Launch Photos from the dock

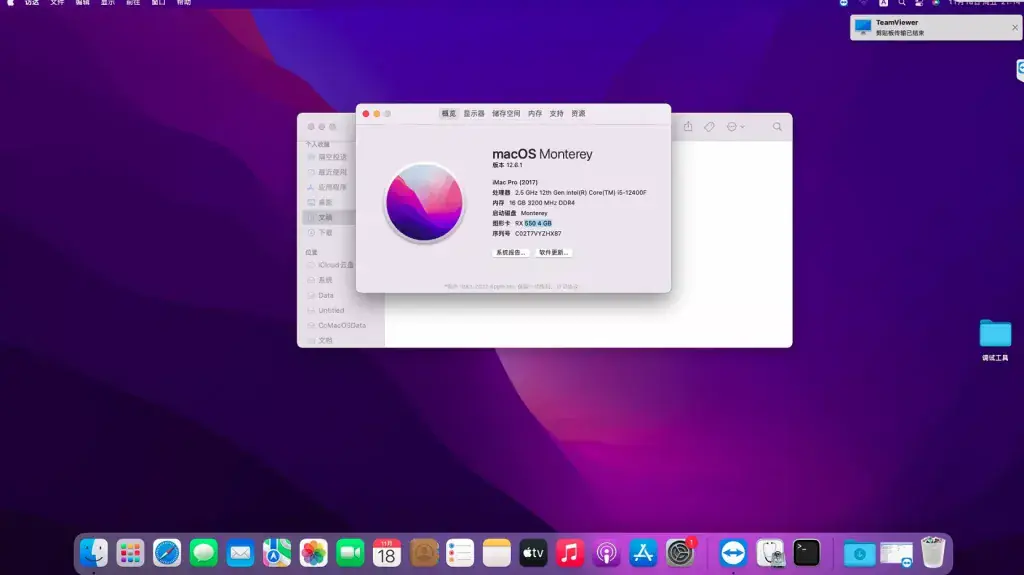coord(313,553)
